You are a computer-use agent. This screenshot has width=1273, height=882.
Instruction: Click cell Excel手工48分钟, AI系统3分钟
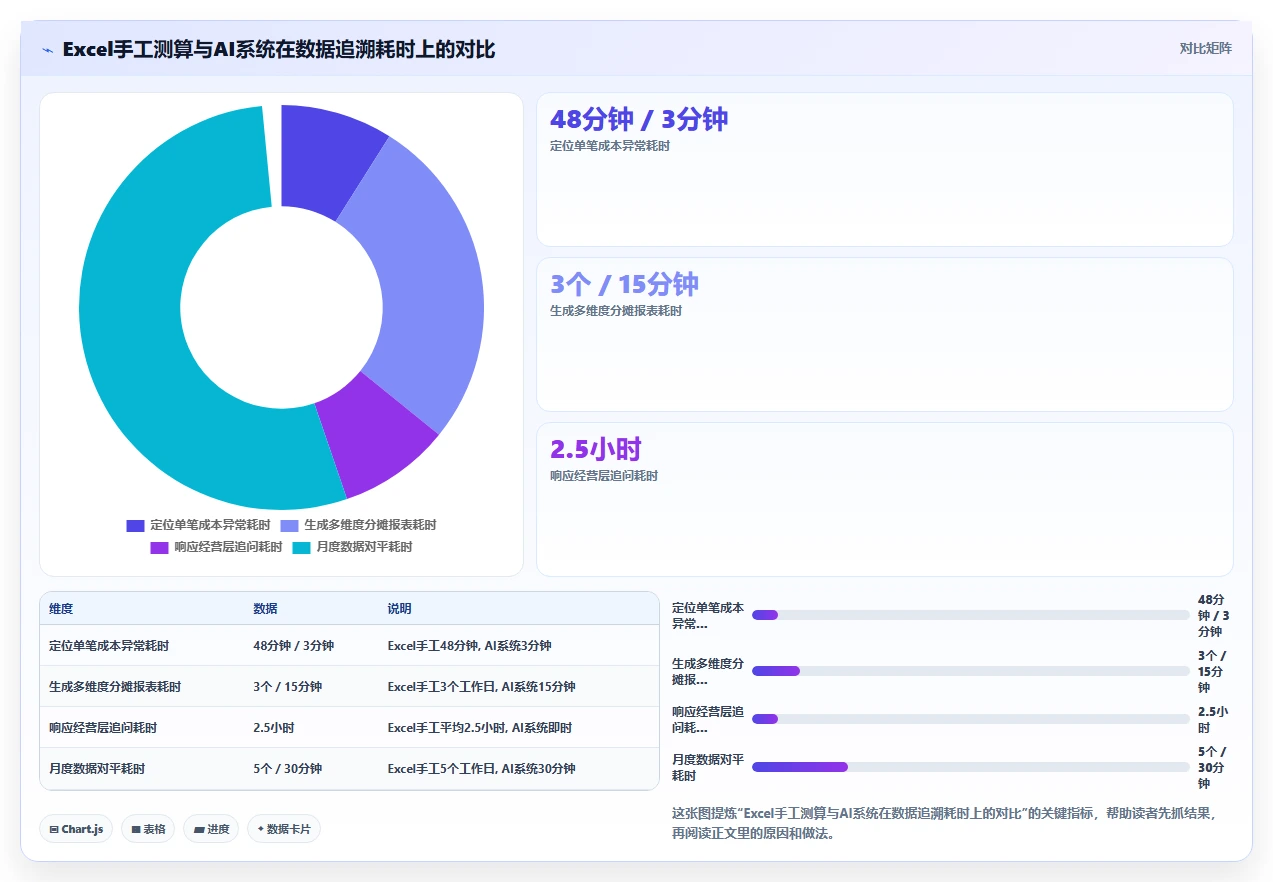pos(469,646)
